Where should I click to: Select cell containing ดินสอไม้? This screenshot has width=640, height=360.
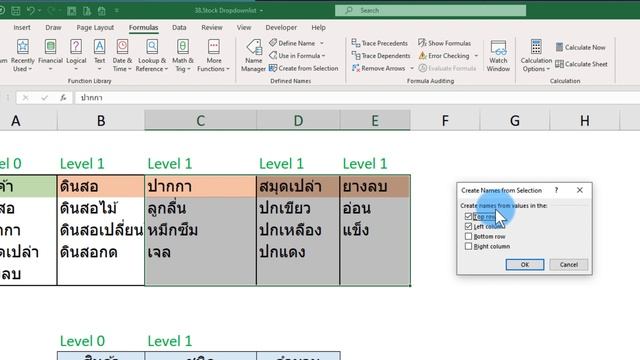coord(101,209)
